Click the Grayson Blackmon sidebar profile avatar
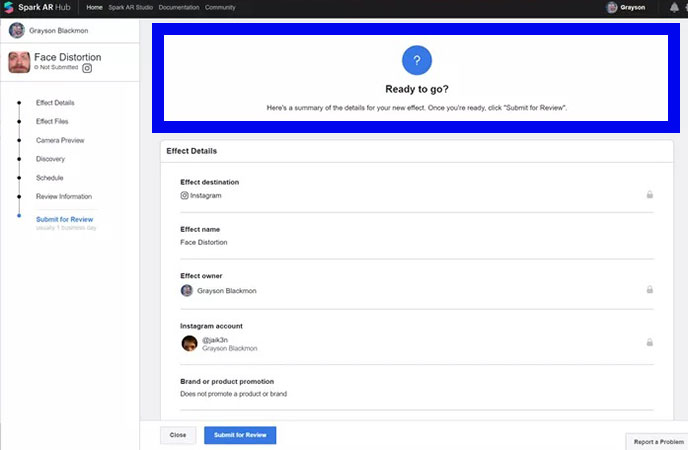This screenshot has height=450, width=688. [x=17, y=30]
